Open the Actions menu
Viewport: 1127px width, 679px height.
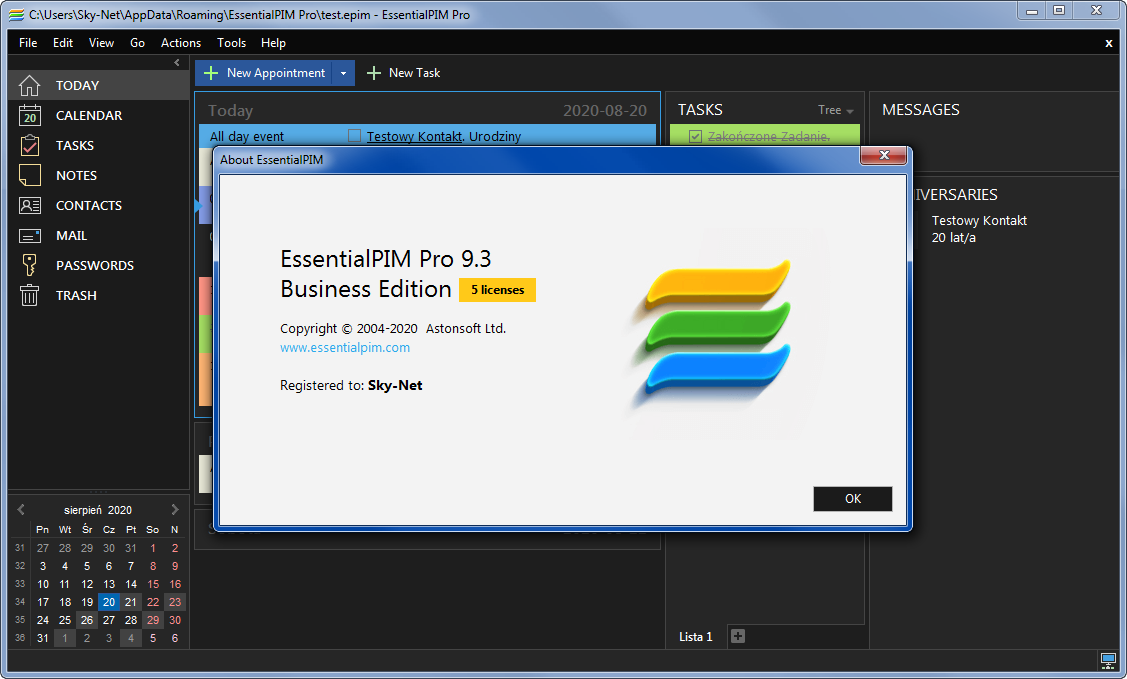[181, 43]
